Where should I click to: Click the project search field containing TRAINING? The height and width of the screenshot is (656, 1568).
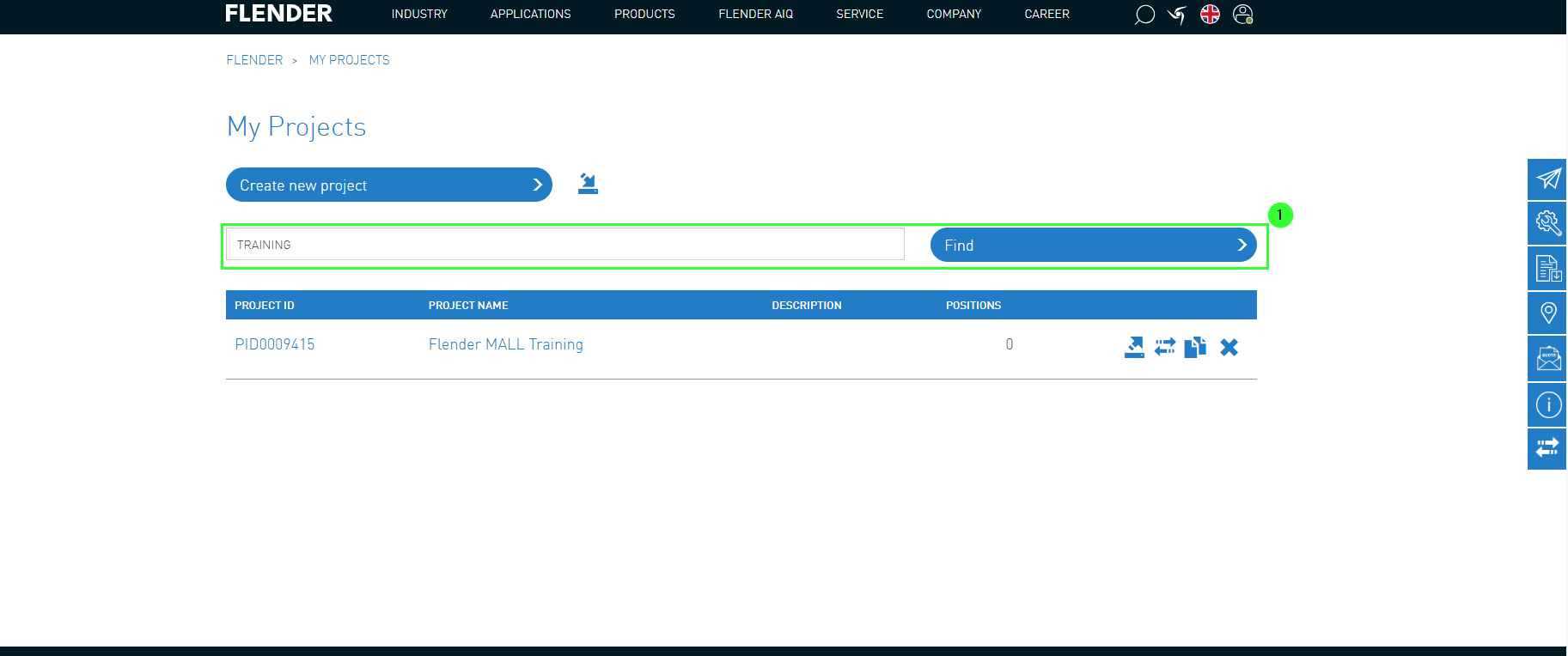coord(564,245)
